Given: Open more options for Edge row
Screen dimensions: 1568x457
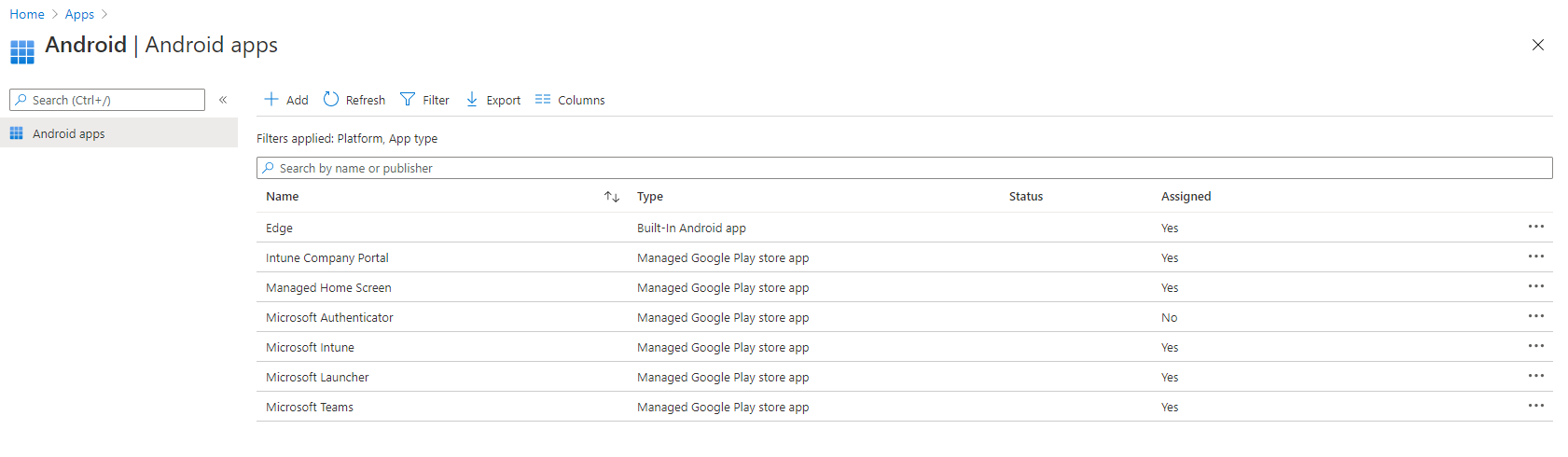Looking at the screenshot, I should pos(1535,227).
